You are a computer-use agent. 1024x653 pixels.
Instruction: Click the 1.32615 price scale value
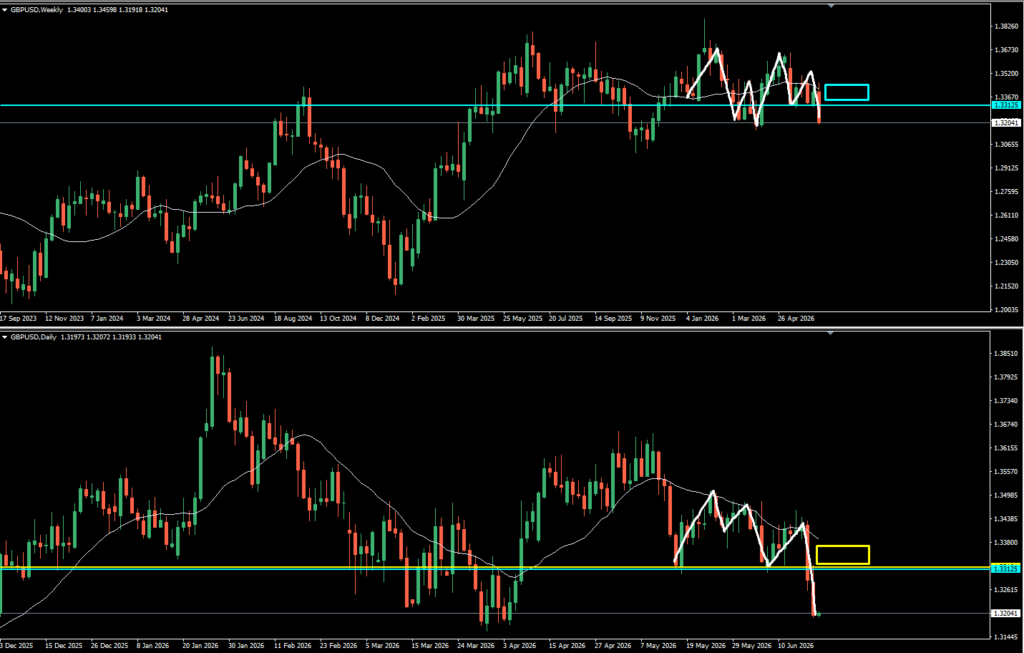[1006, 590]
